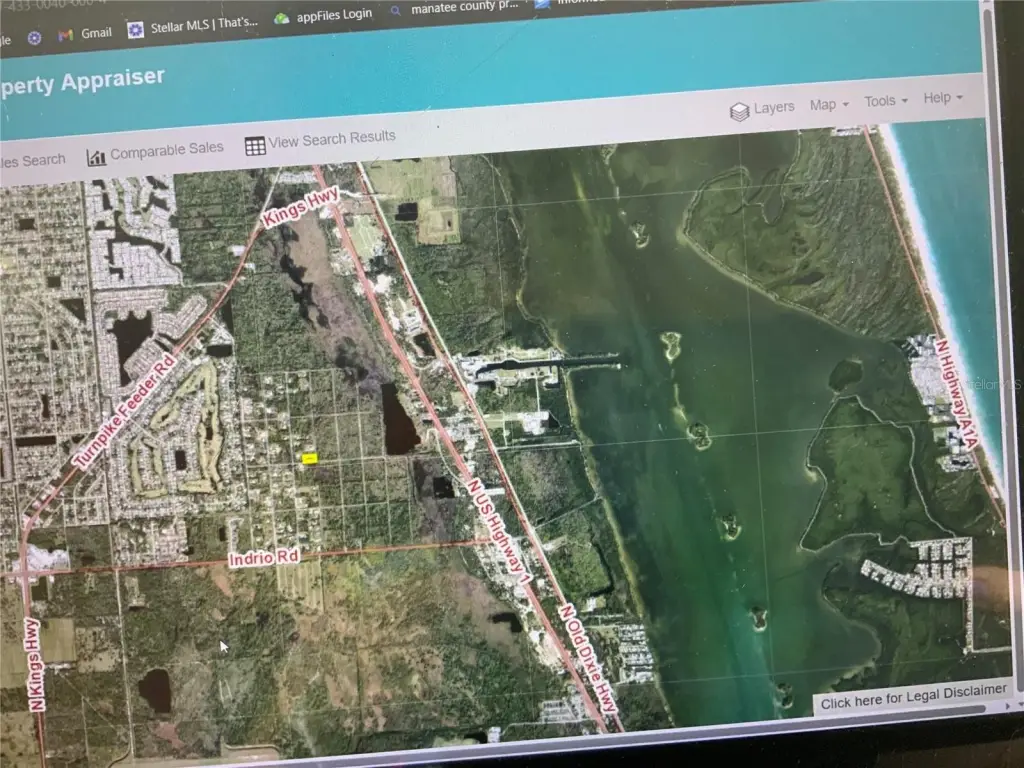
Task: Click the View Search Results label
Action: 332,138
